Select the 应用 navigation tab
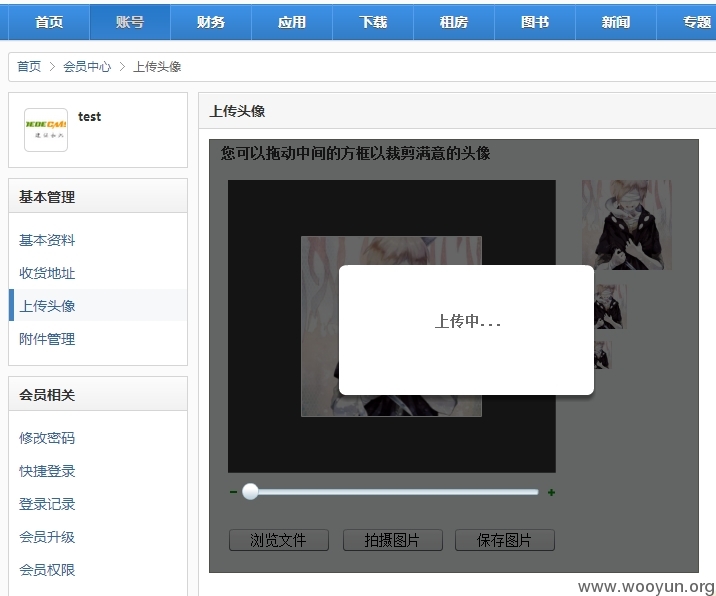Image resolution: width=716 pixels, height=596 pixels. tap(292, 22)
